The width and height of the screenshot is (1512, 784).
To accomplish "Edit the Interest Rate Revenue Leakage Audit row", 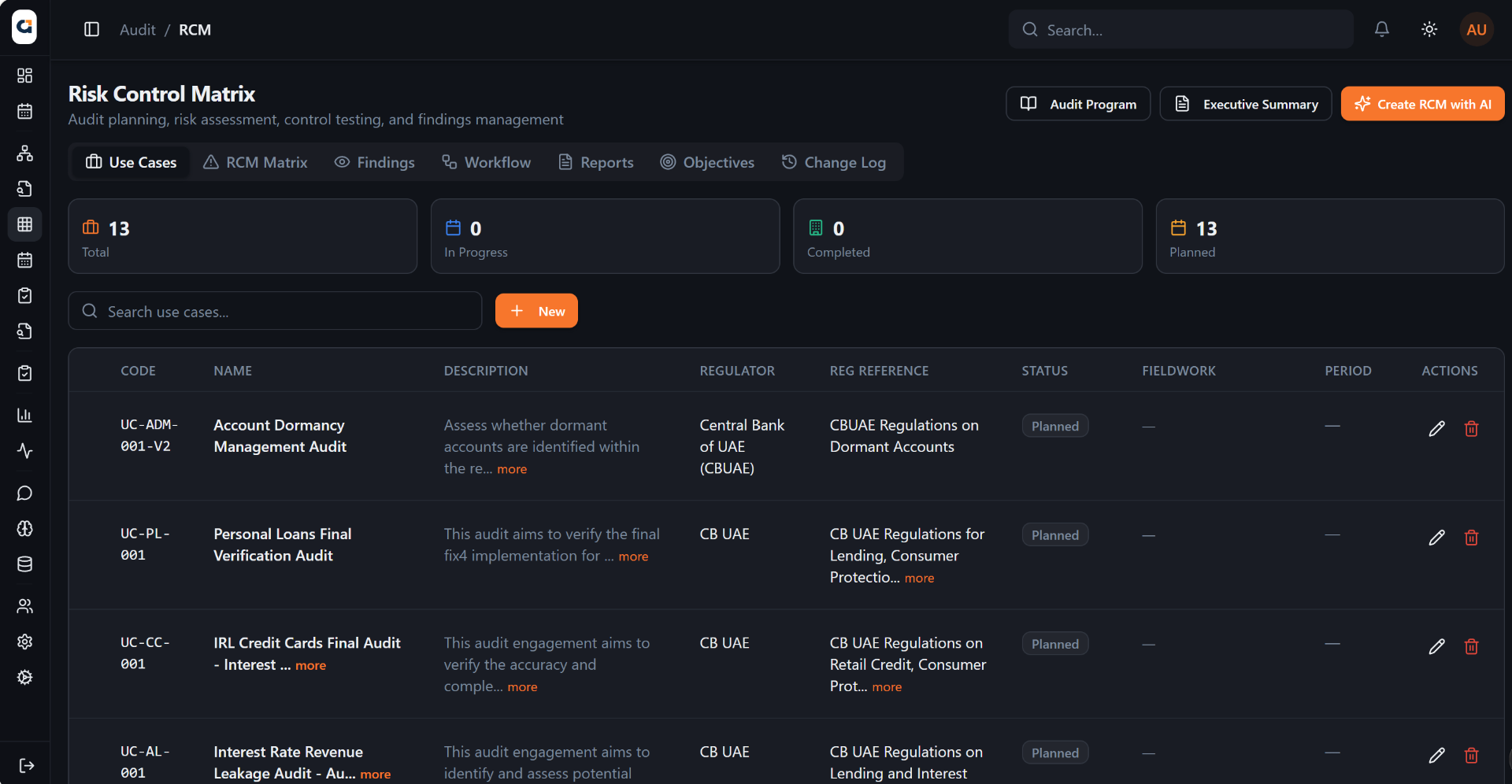I will [1436, 756].
